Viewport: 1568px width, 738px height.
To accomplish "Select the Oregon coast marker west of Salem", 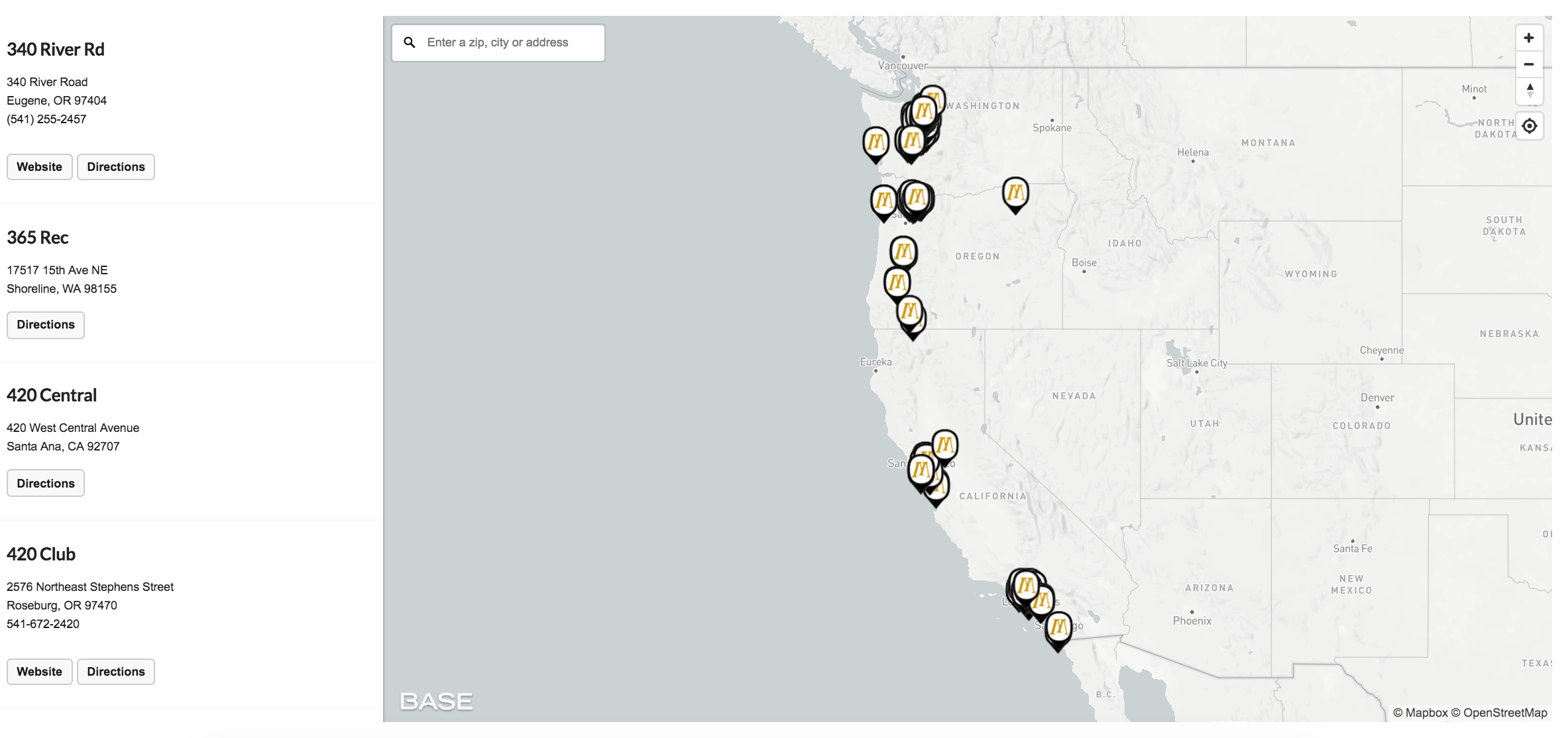I will click(x=883, y=202).
